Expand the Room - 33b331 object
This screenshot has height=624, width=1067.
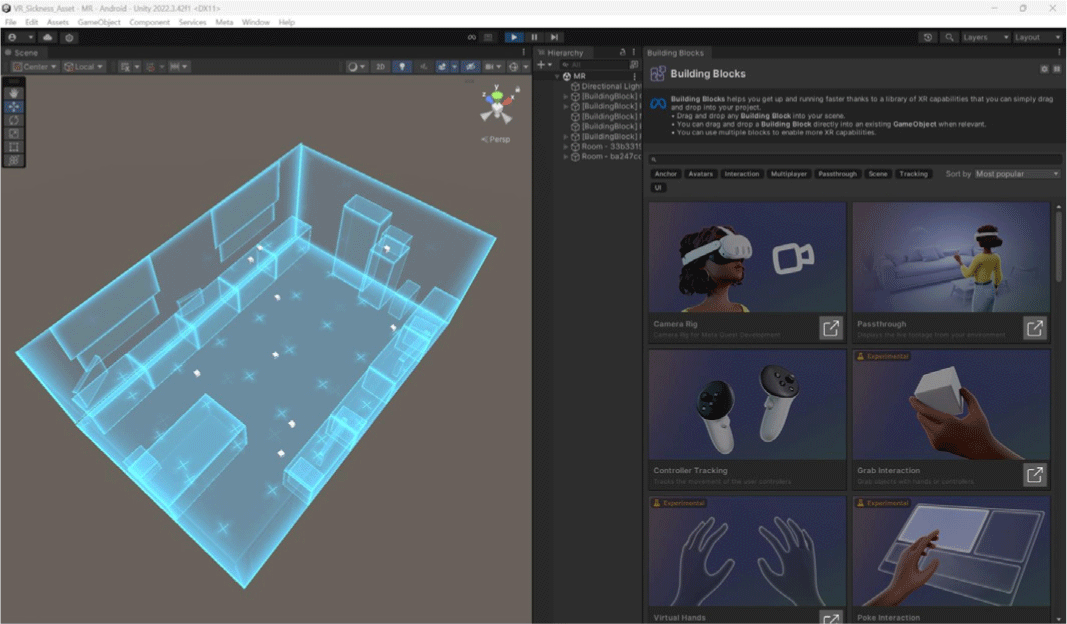(x=565, y=146)
